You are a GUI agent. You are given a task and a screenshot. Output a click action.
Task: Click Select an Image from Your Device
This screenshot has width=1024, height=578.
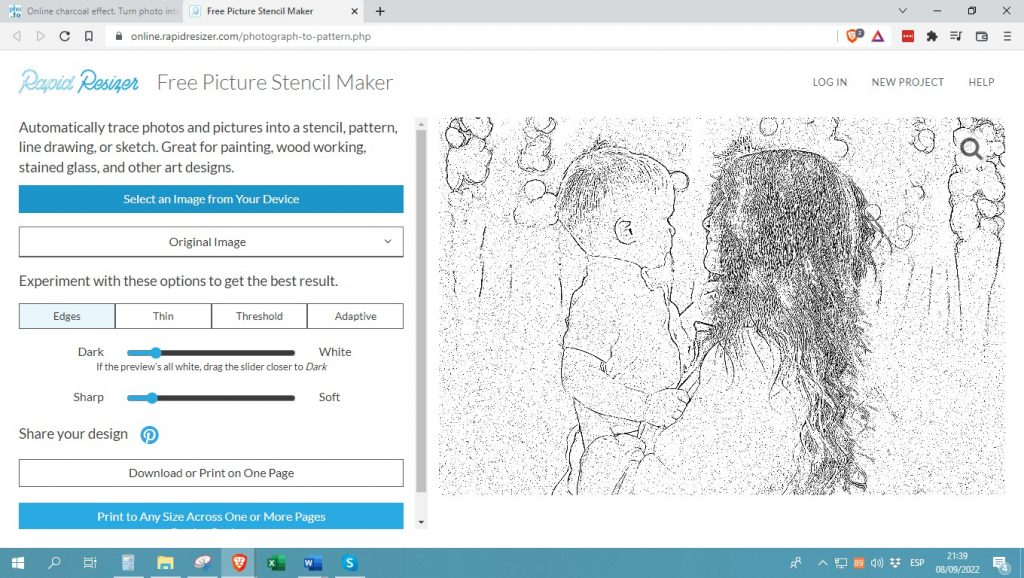211,199
